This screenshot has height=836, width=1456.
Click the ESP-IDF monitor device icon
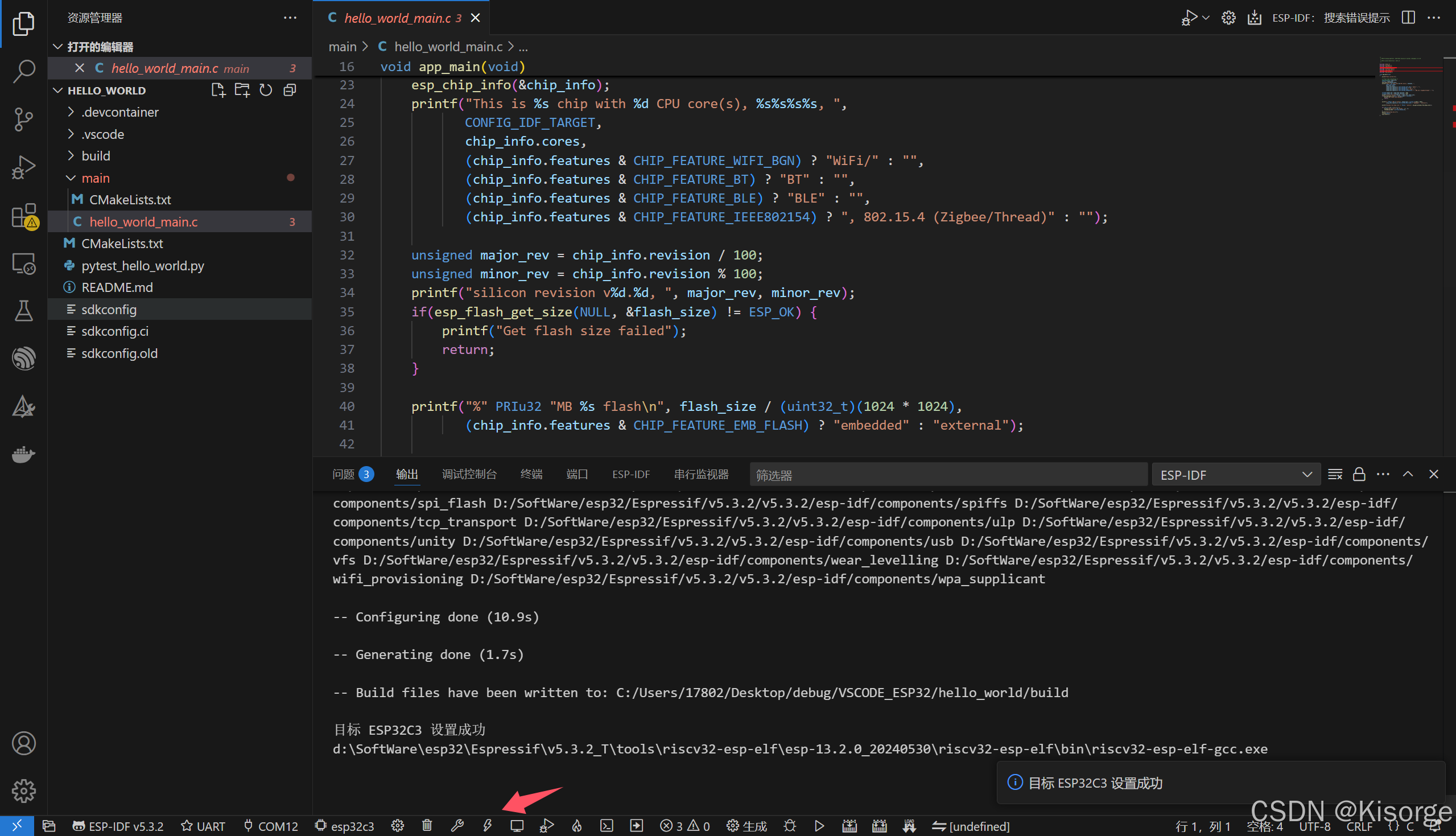(x=517, y=826)
